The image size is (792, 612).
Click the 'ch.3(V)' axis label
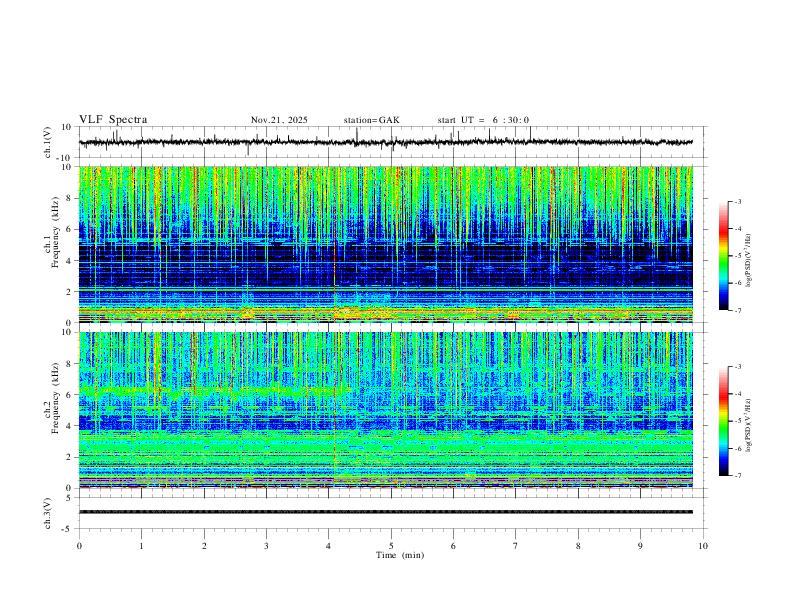coord(49,513)
